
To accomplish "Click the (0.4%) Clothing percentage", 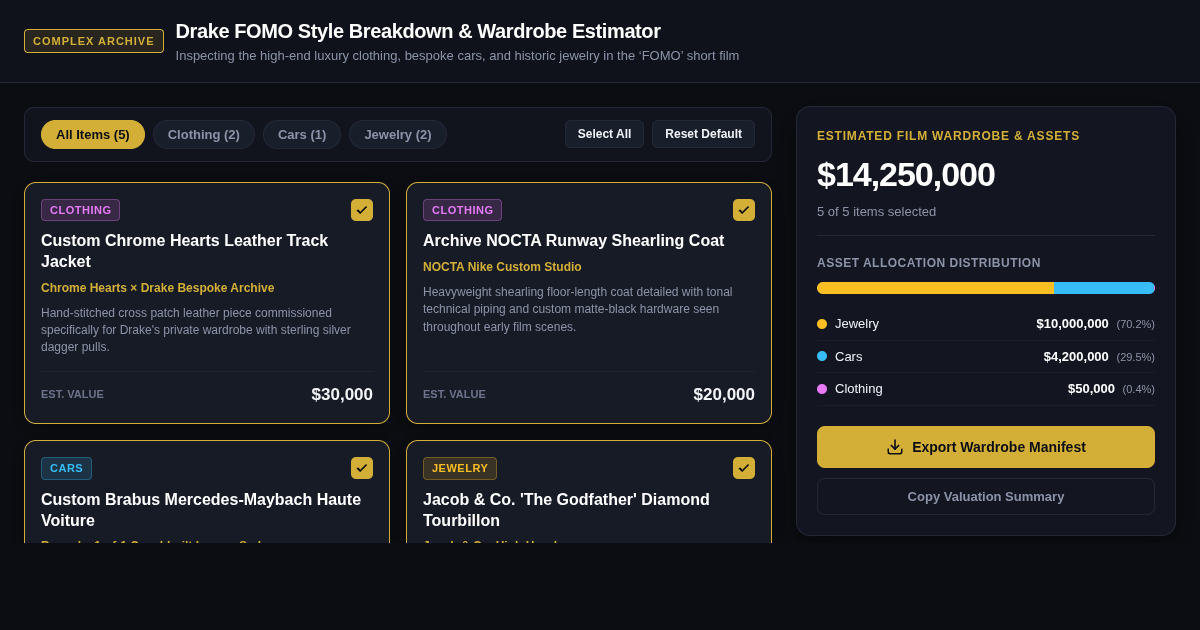I will point(1139,389).
